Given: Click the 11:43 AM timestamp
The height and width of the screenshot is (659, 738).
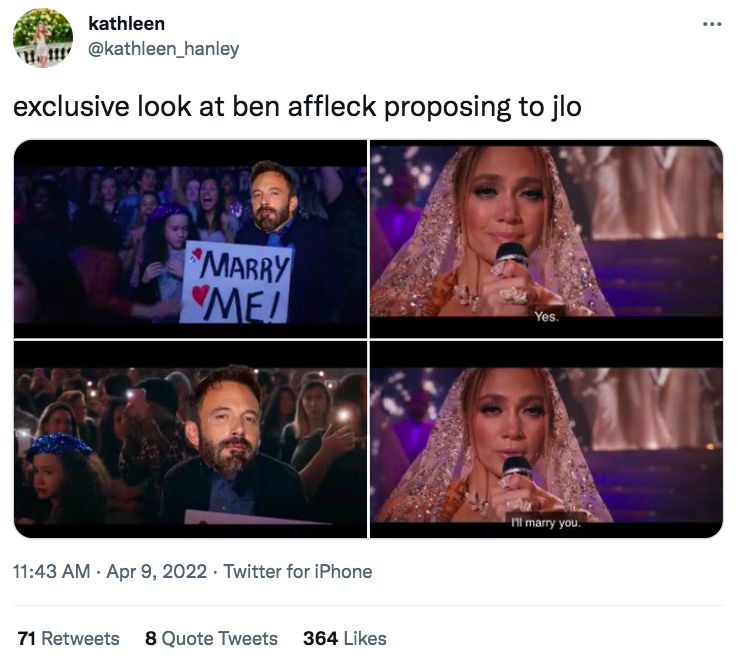Looking at the screenshot, I should click(51, 571).
